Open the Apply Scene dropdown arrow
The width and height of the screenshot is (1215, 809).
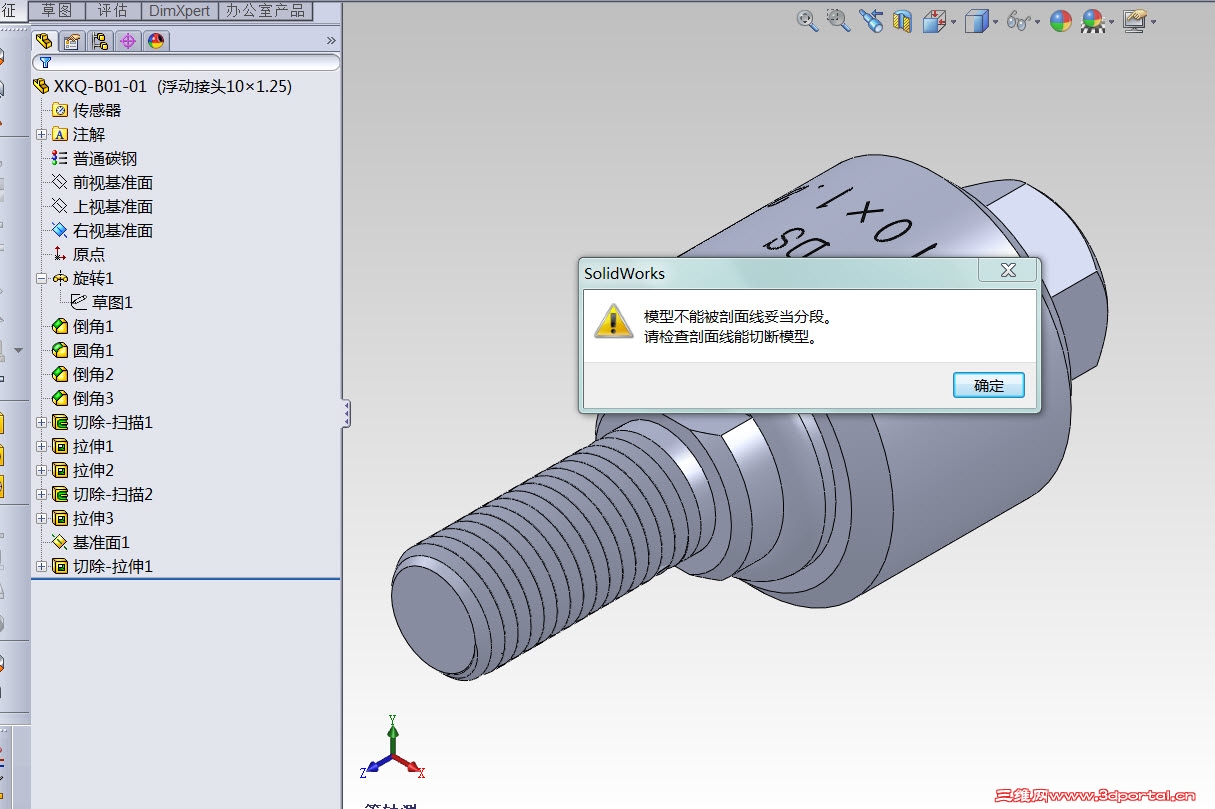(1111, 22)
